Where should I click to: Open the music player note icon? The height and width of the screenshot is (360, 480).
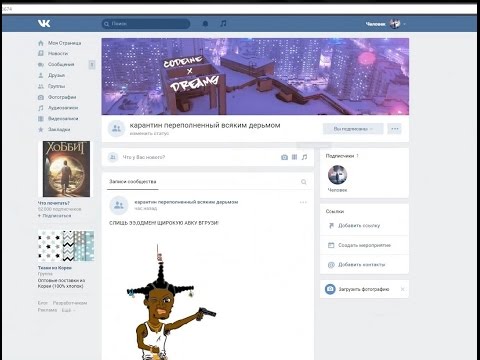point(223,23)
